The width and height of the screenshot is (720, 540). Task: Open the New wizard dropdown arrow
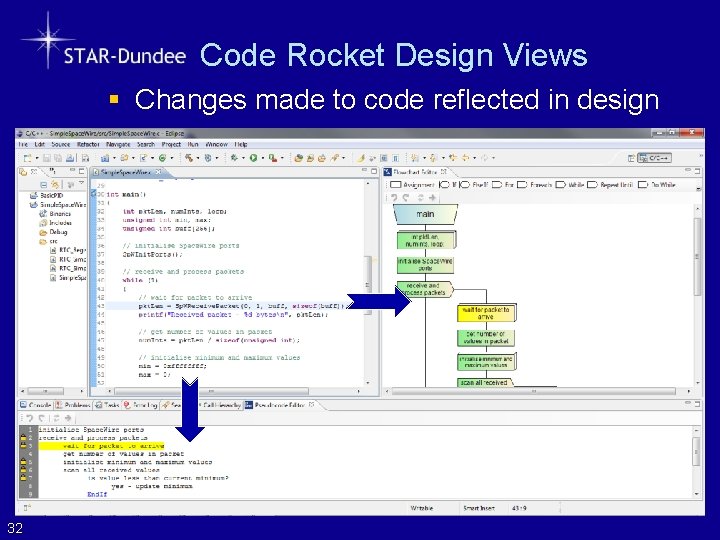tap(36, 158)
